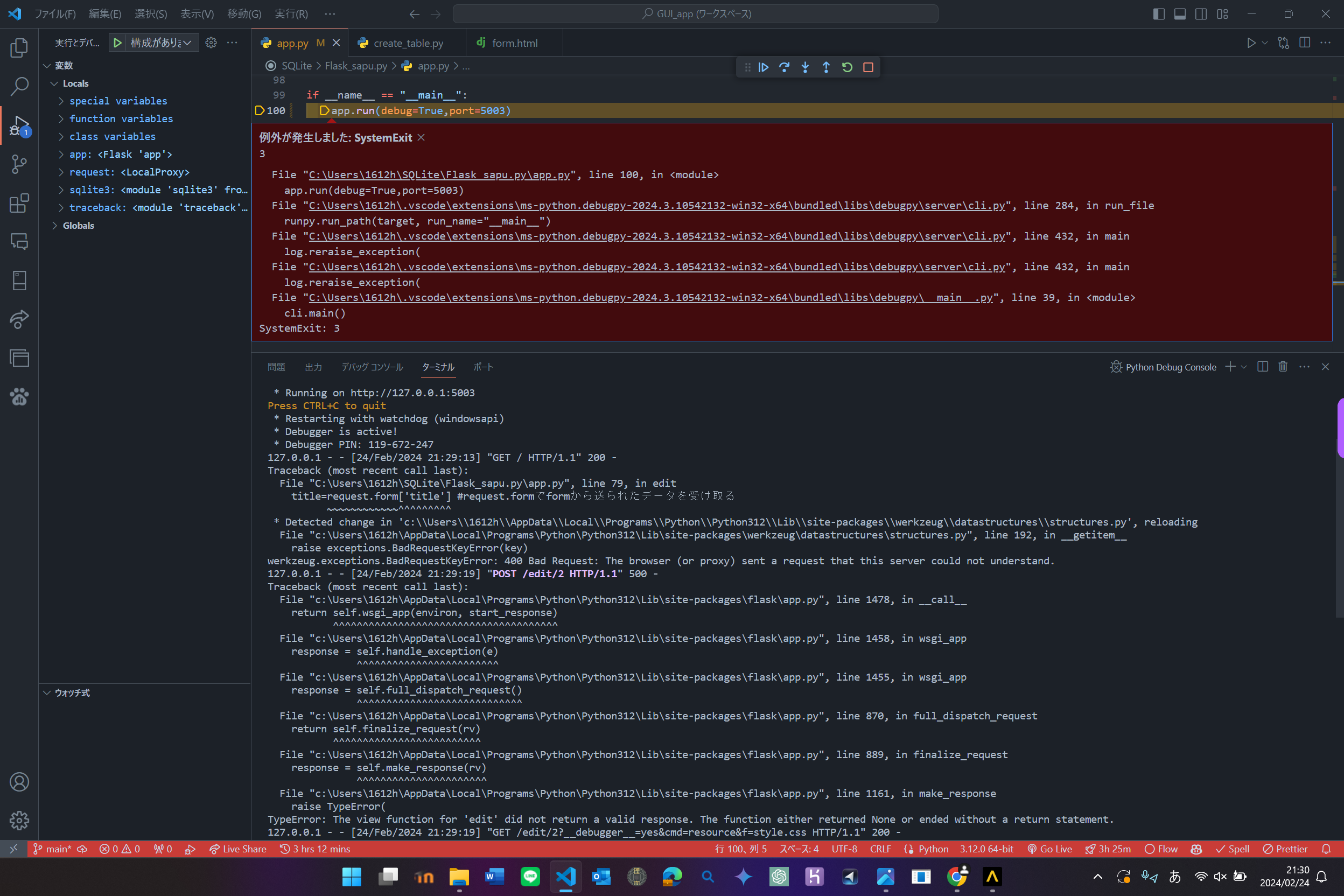Open Source Control view in activity bar
The image size is (1344, 896).
click(x=19, y=164)
